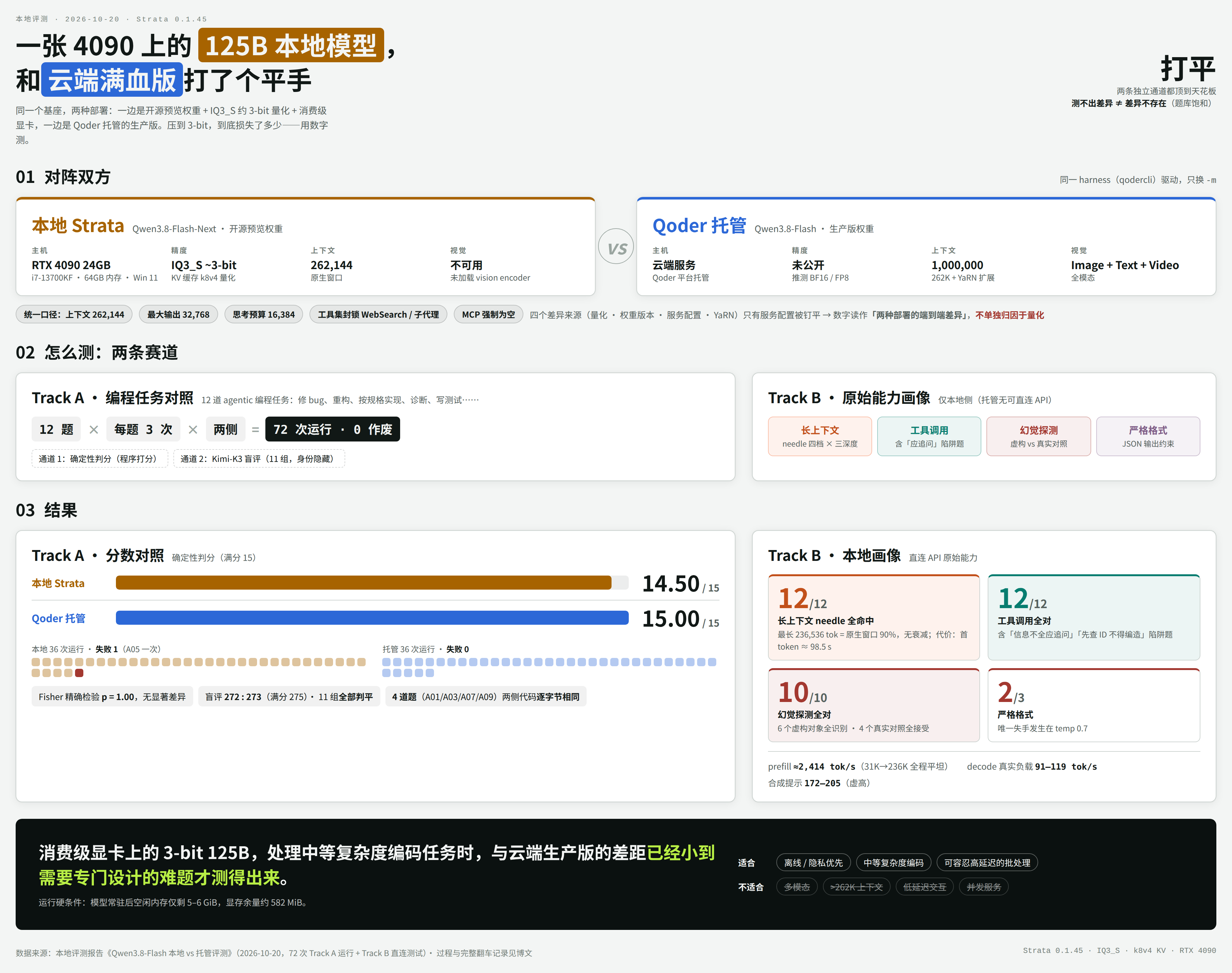
Task: Click the 每题 3 次 chip
Action: (x=143, y=429)
